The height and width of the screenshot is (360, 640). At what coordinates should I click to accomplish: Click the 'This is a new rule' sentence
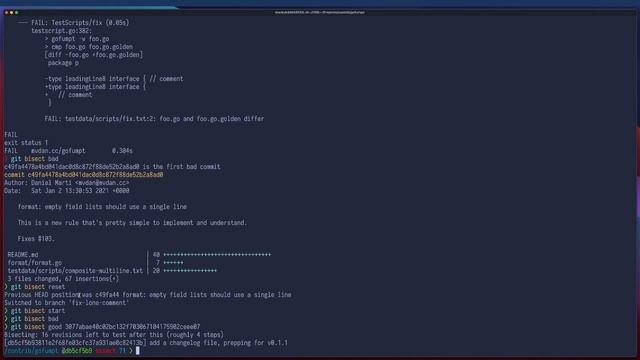132,223
